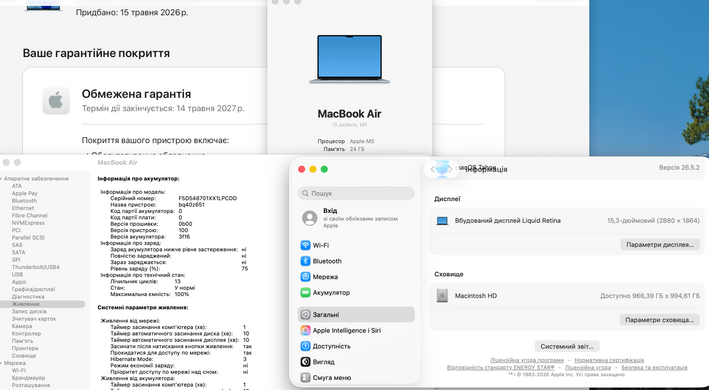Select PCI in hardware list
709x390 pixels.
click(x=16, y=230)
